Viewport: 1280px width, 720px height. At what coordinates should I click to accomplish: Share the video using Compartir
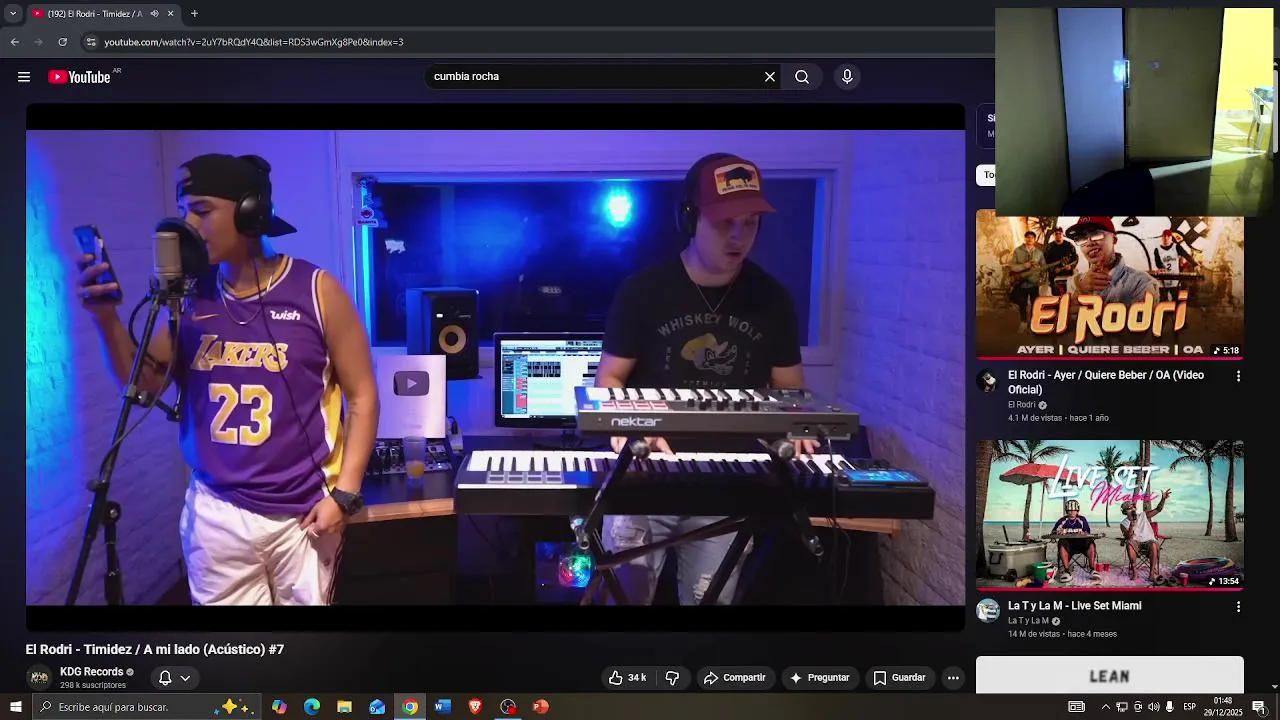(x=734, y=678)
